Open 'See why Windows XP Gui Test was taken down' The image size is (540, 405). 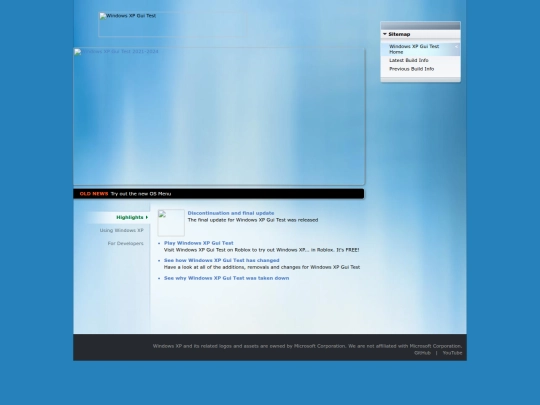(227, 278)
